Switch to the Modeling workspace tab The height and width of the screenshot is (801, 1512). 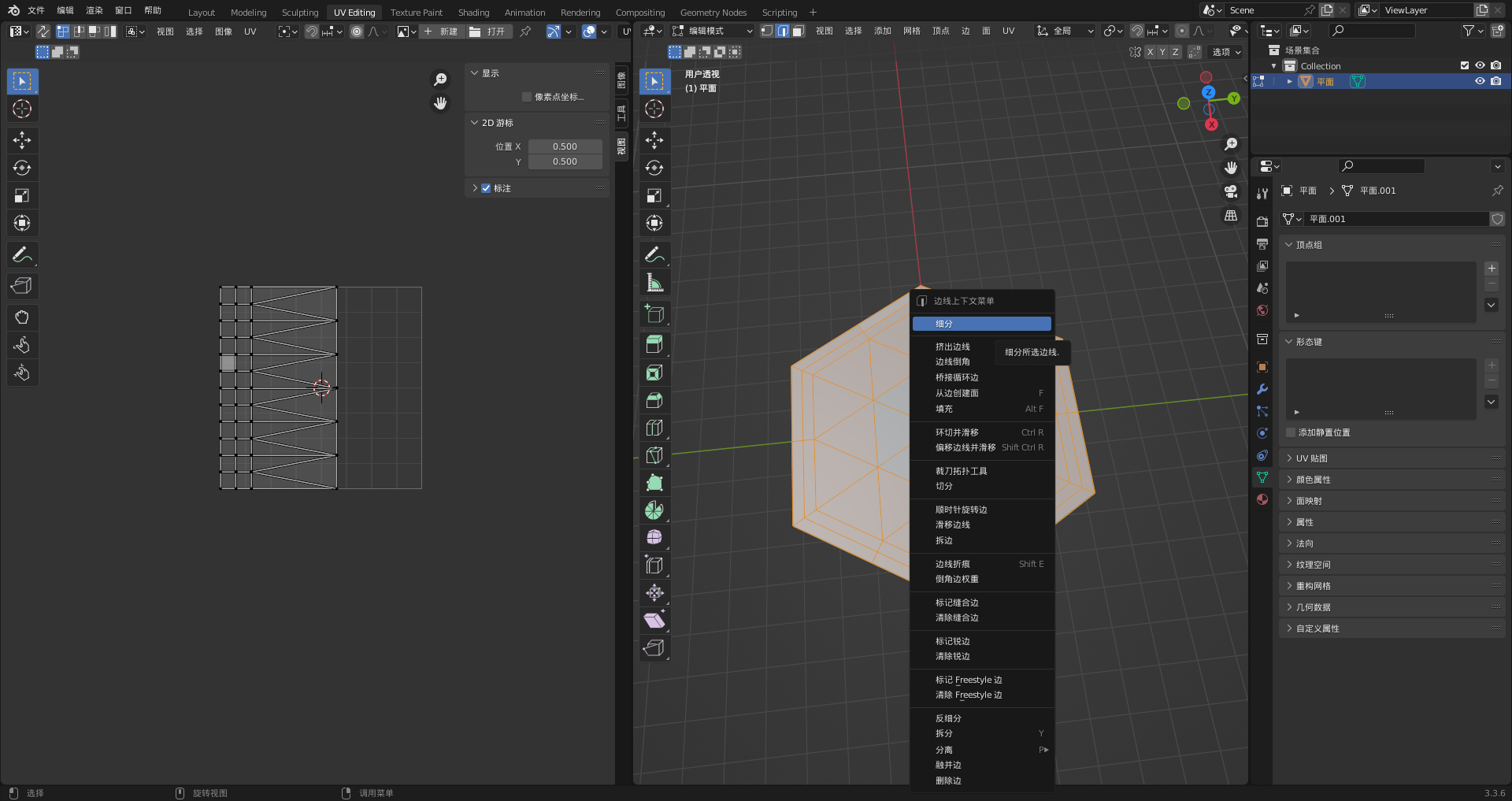249,12
